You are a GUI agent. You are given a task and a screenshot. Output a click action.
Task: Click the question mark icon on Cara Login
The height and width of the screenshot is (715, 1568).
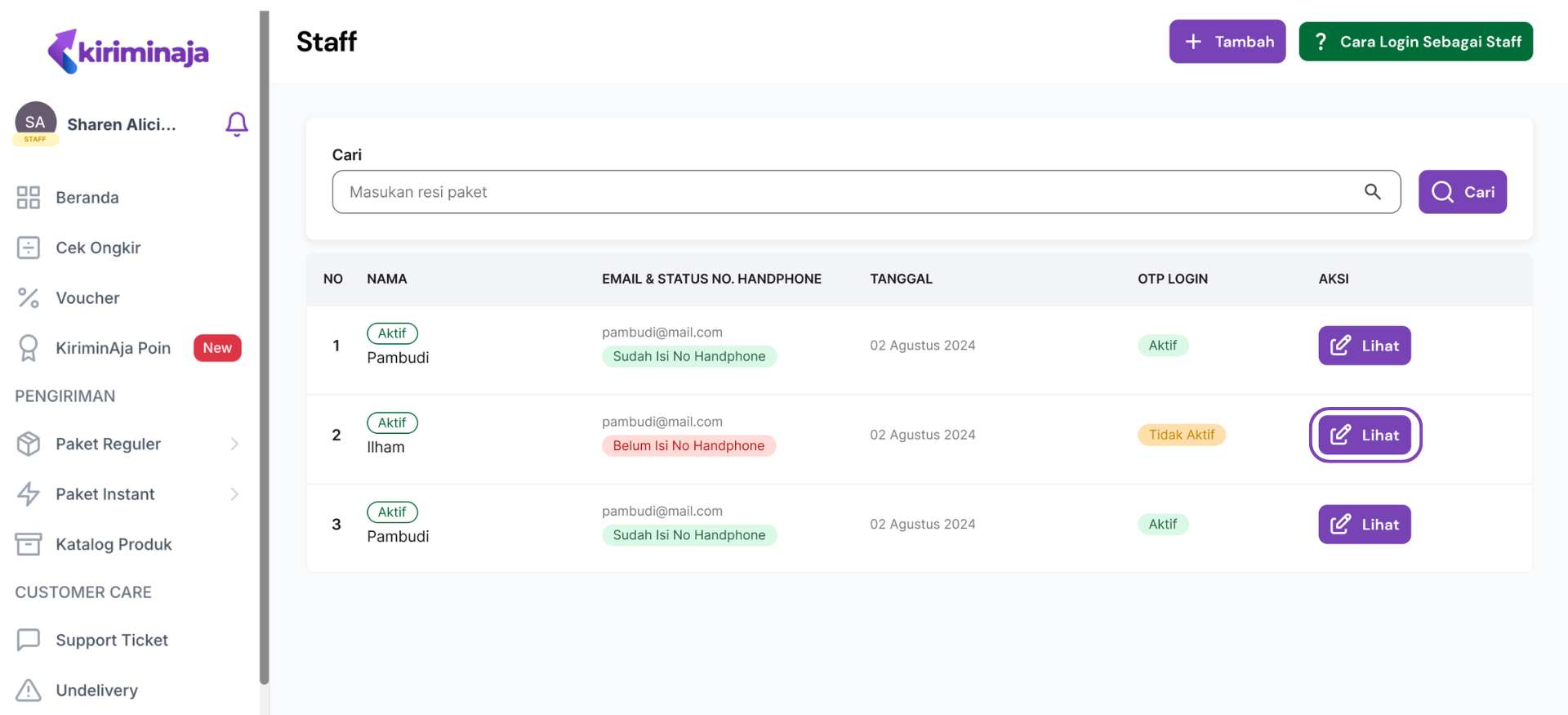coord(1321,42)
